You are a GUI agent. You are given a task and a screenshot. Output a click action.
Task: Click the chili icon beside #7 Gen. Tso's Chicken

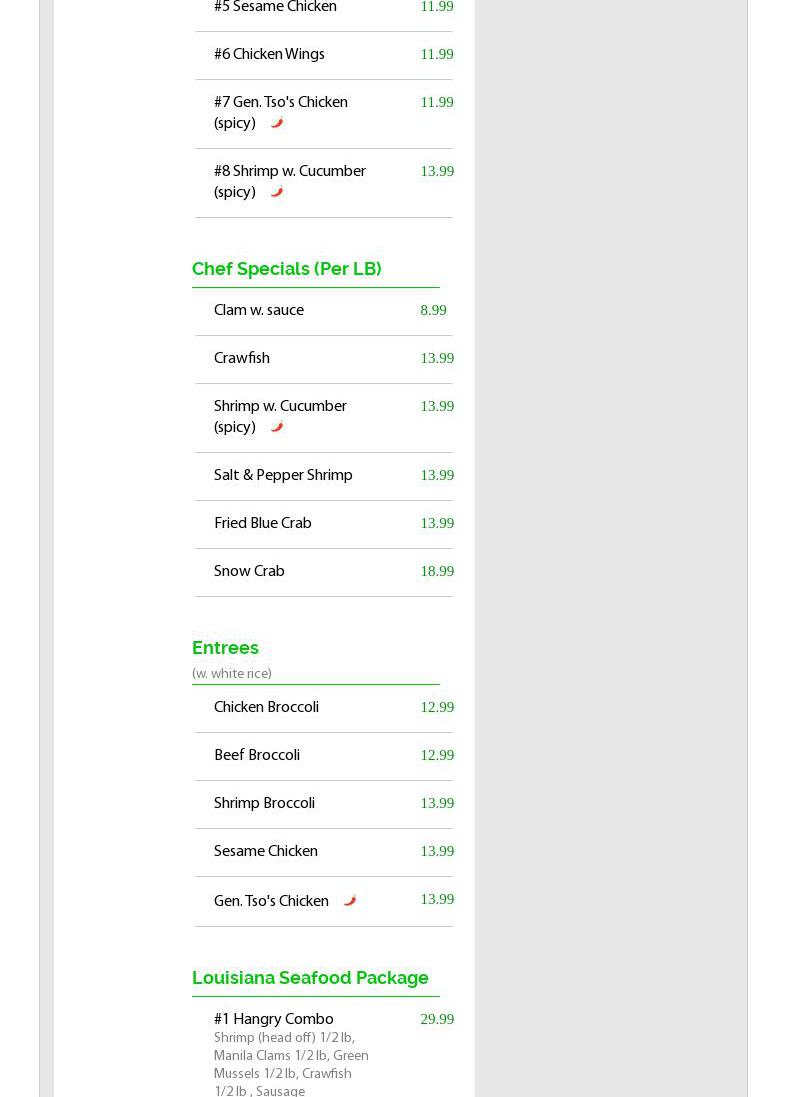277,123
